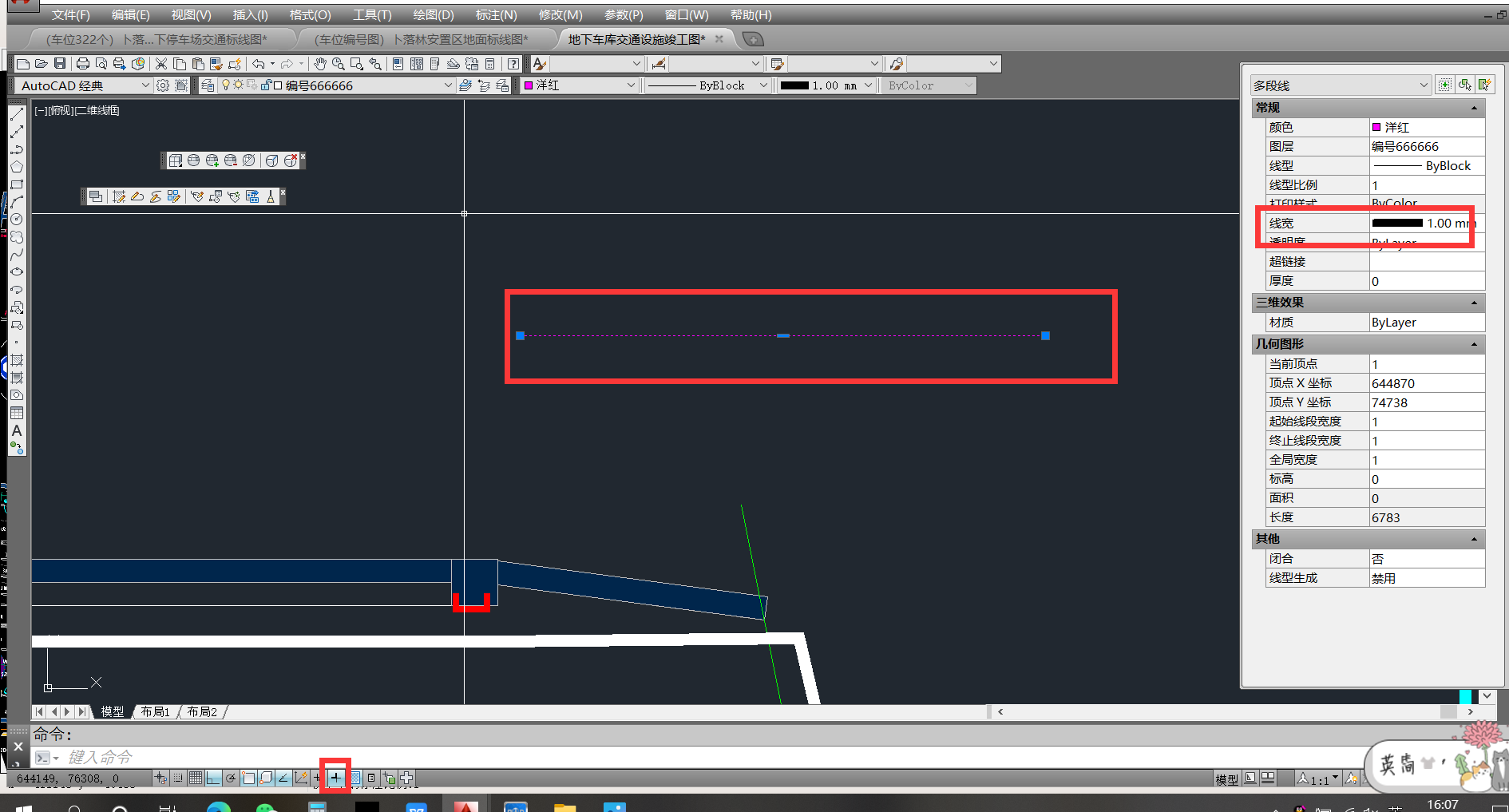Click the Cut scissors icon
Viewport: 1509px width, 812px height.
[161, 64]
